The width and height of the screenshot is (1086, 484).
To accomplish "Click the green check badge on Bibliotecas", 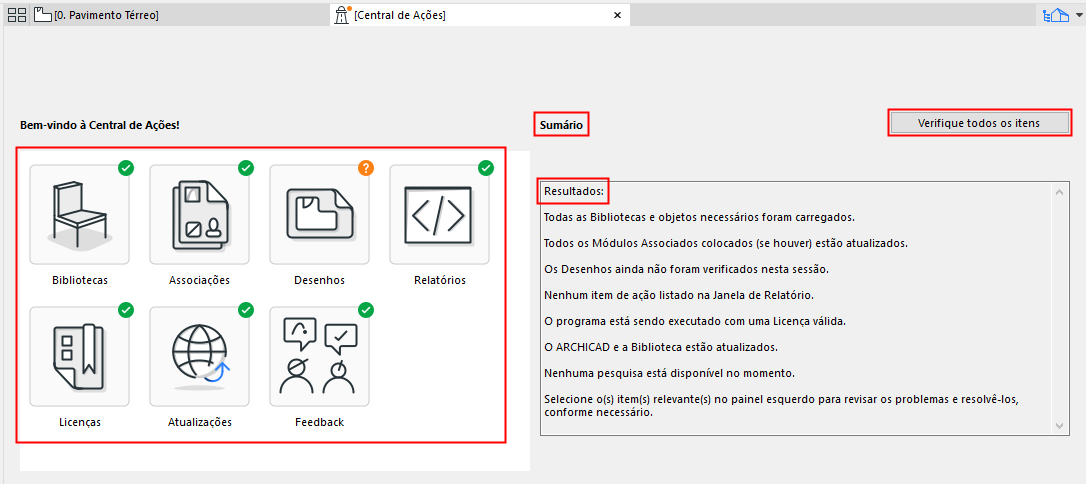I will point(126,168).
